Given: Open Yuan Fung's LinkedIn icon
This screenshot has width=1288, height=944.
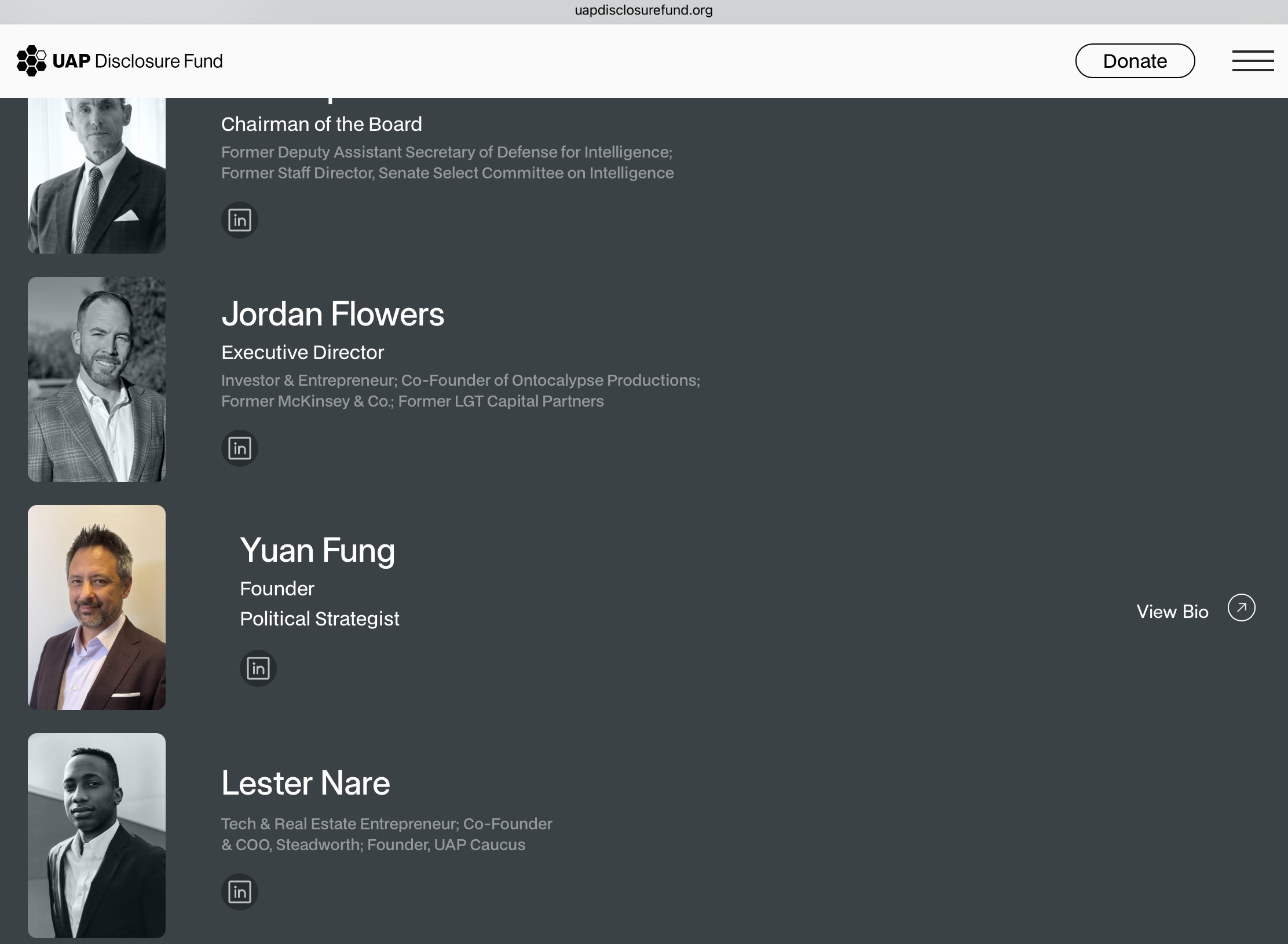Looking at the screenshot, I should (258, 668).
